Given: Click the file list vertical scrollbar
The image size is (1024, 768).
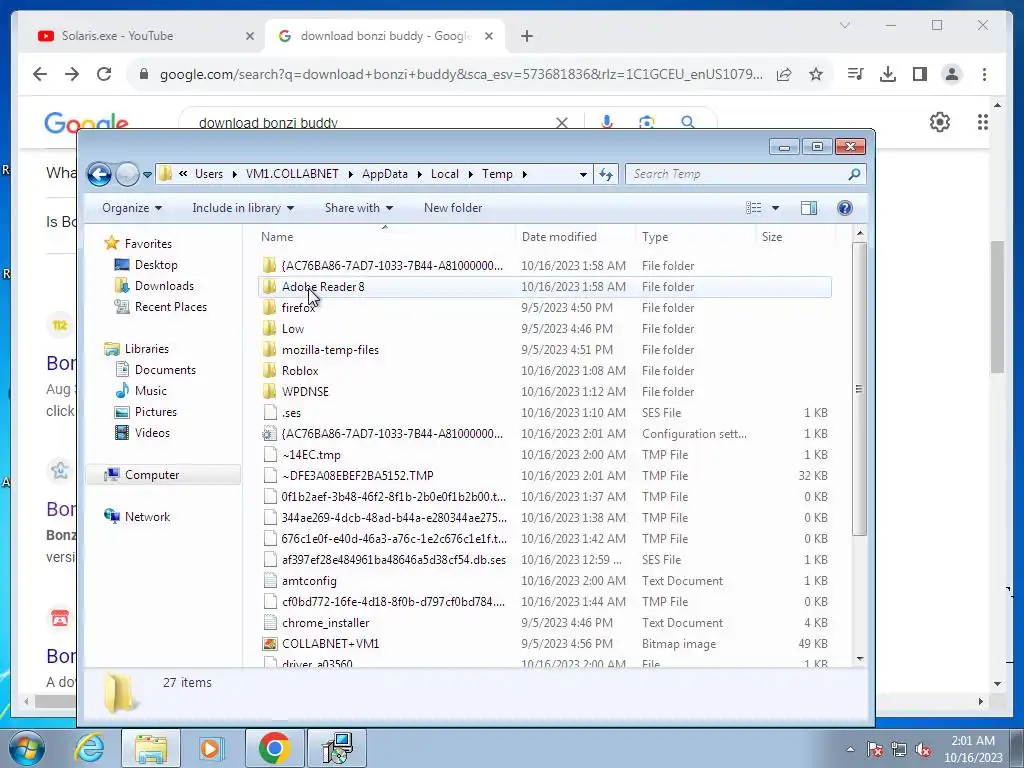Looking at the screenshot, I should 859,389.
